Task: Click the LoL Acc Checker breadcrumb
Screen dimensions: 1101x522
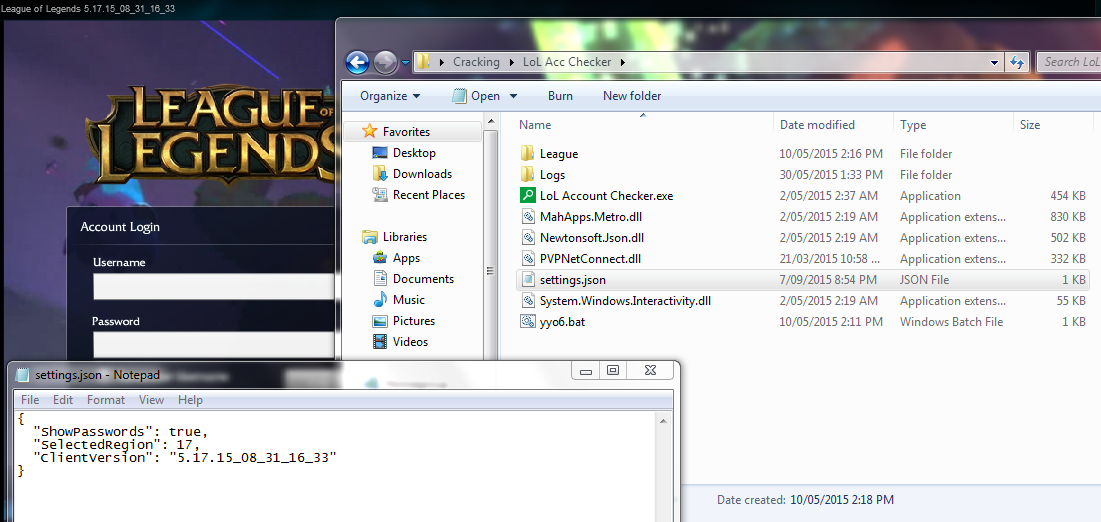Action: 567,62
